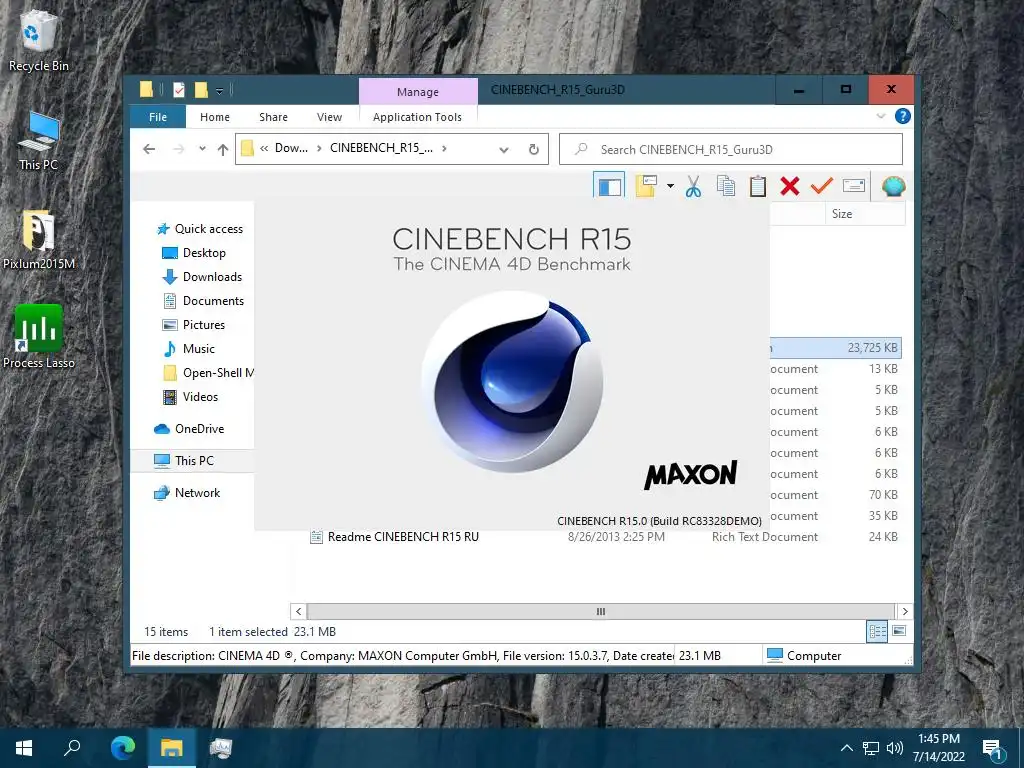Show hidden system tray icons
Viewport: 1024px width, 768px height.
point(846,748)
